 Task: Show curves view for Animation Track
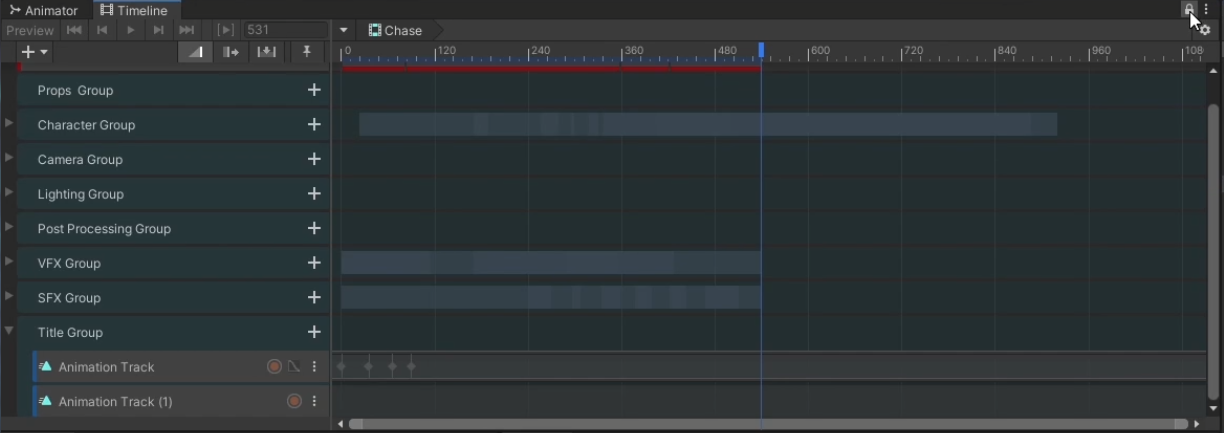294,367
